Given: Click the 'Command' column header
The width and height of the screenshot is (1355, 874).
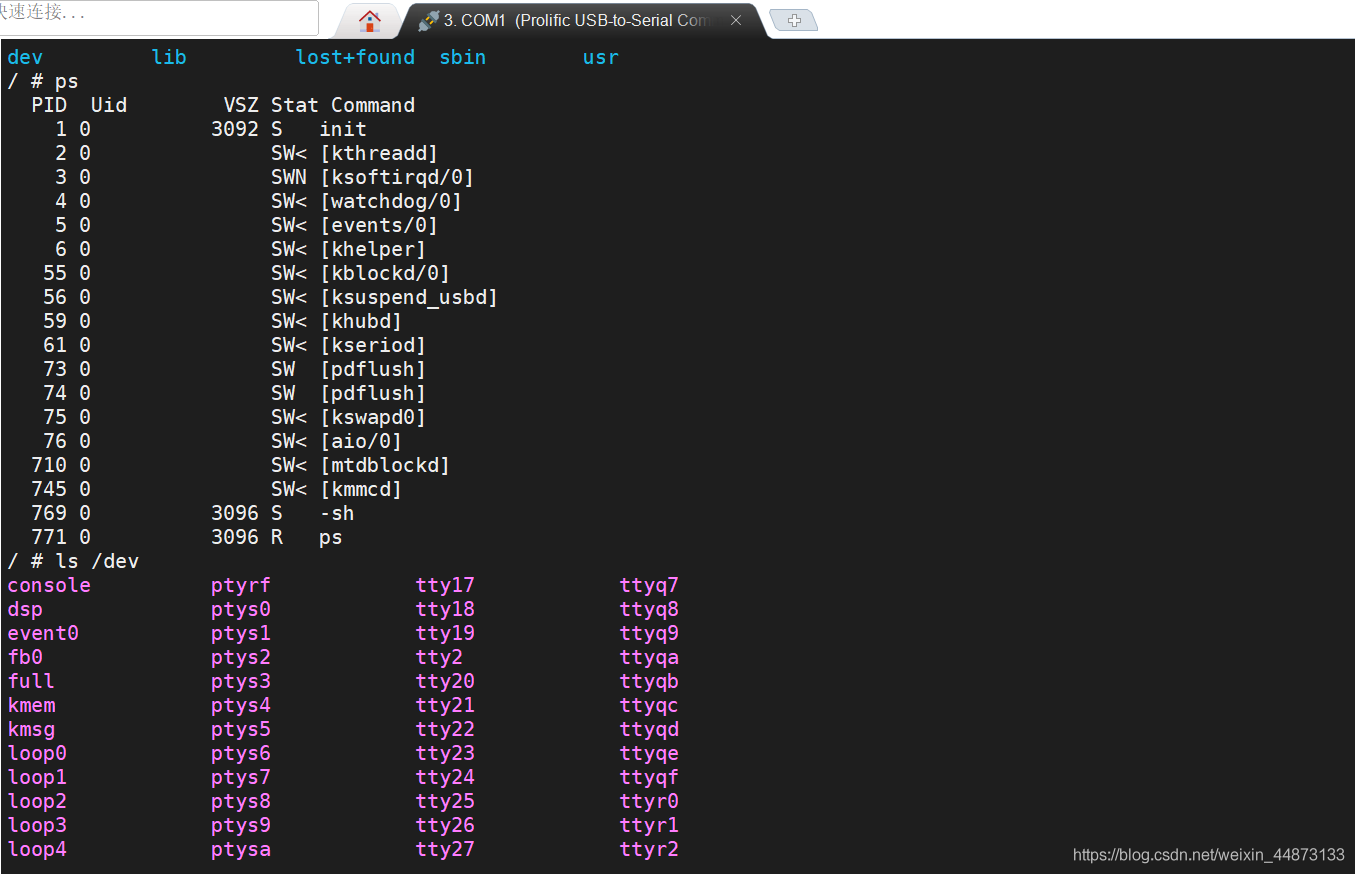Looking at the screenshot, I should coord(373,105).
